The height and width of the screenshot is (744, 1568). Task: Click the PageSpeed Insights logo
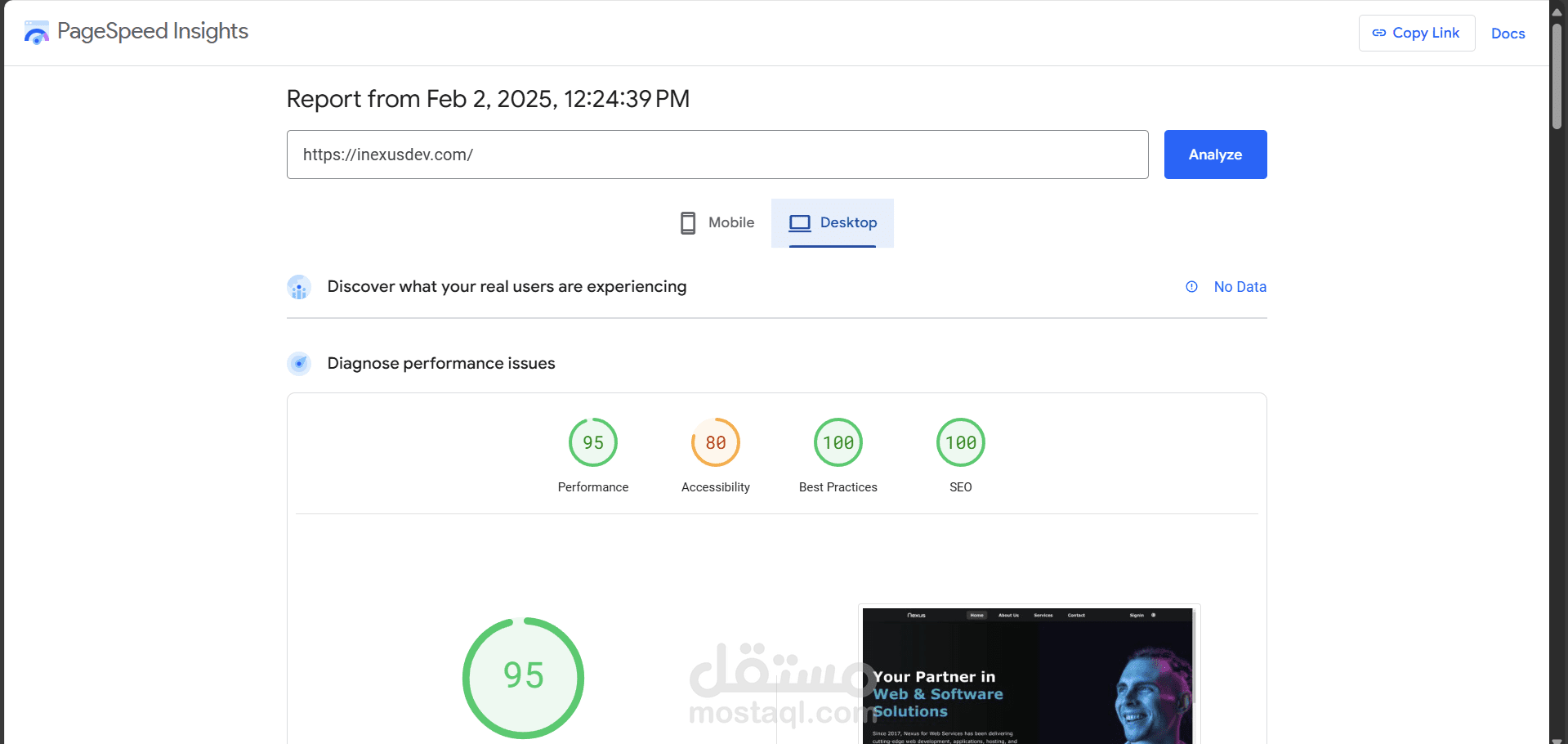tap(36, 32)
